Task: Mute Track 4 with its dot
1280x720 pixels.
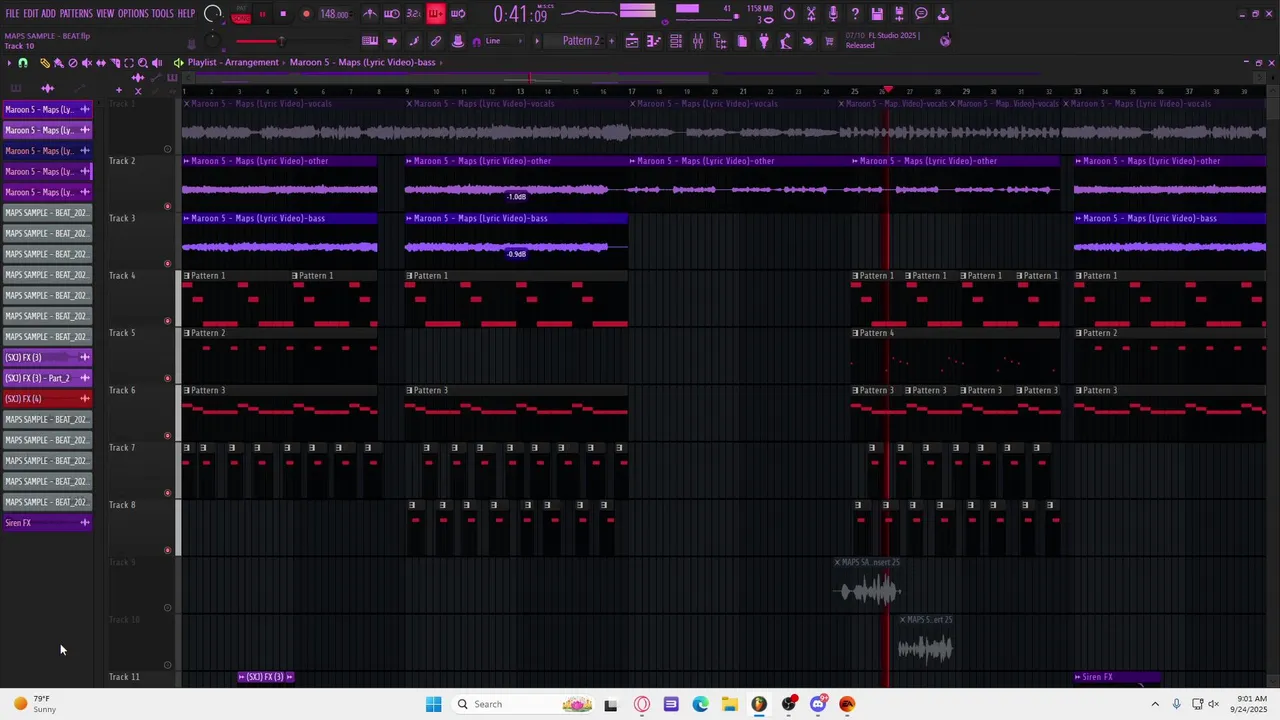Action: point(167,321)
